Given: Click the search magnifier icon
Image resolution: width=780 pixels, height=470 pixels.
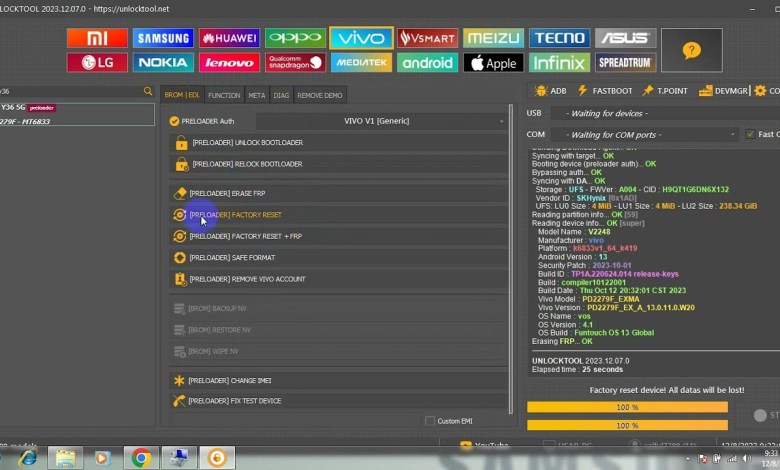Looking at the screenshot, I should pyautogui.click(x=148, y=91).
